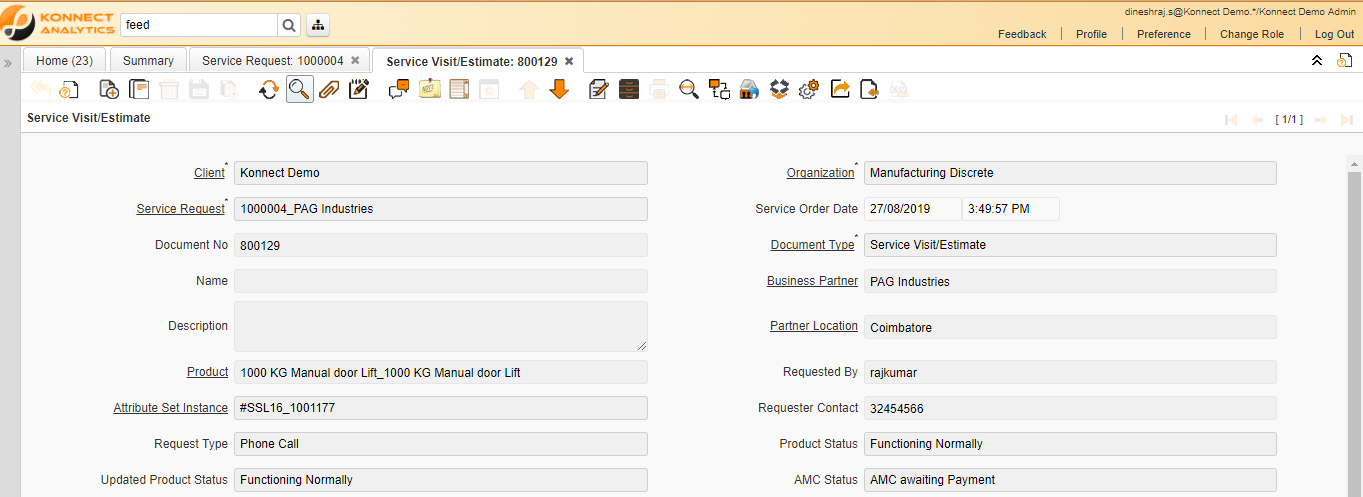Switch to the Home (23) tab
The image size is (1363, 497).
(64, 61)
